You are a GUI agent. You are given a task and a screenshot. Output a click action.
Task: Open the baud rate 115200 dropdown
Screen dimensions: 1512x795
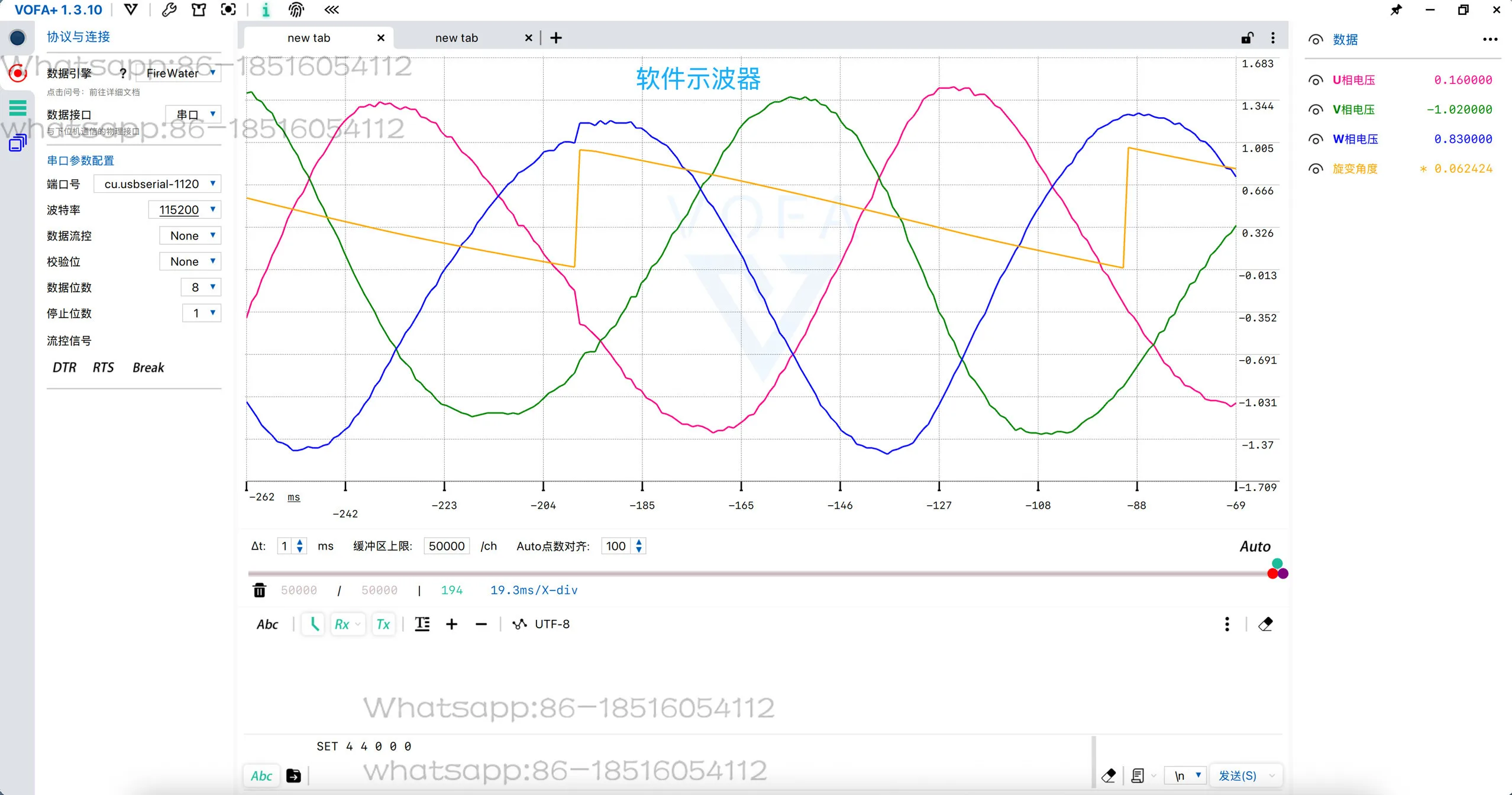click(x=184, y=209)
